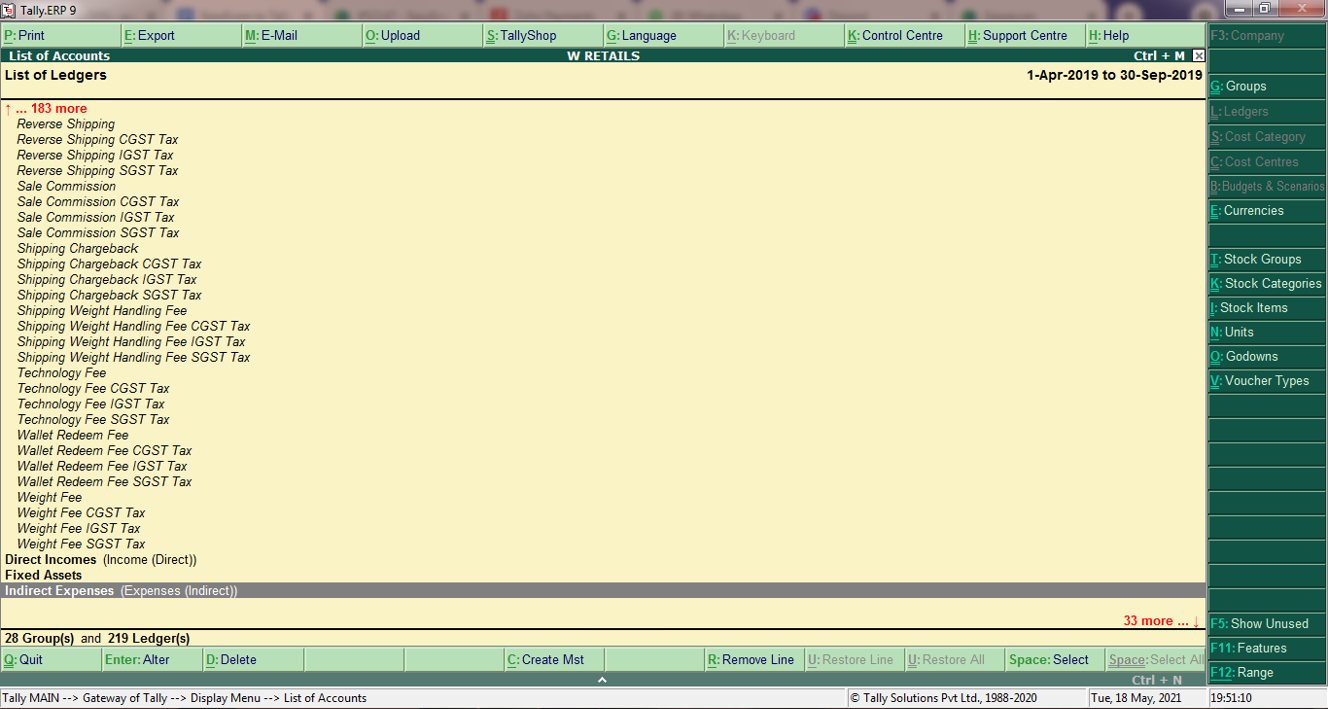
Task: Select the Sale Commission ledger
Action: [66, 186]
